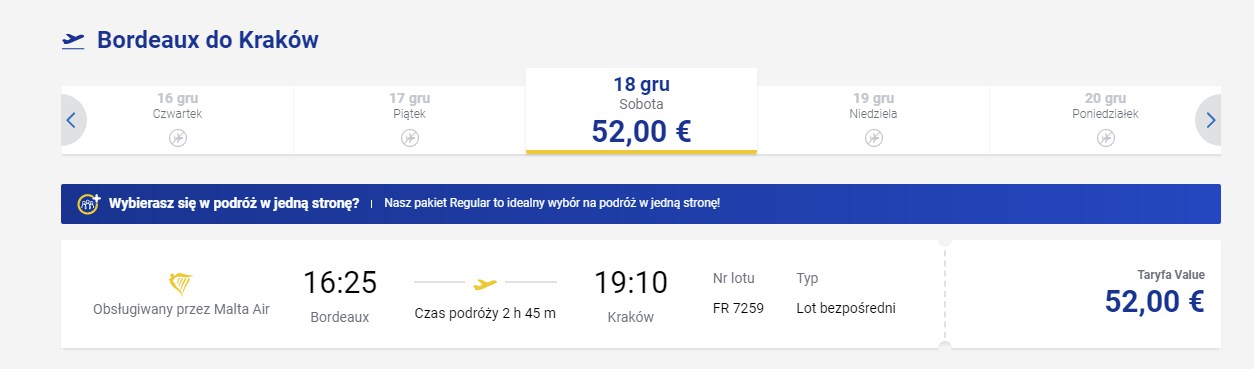Select the 16 gru Czwartek date tab
The image size is (1254, 369).
tap(178, 120)
